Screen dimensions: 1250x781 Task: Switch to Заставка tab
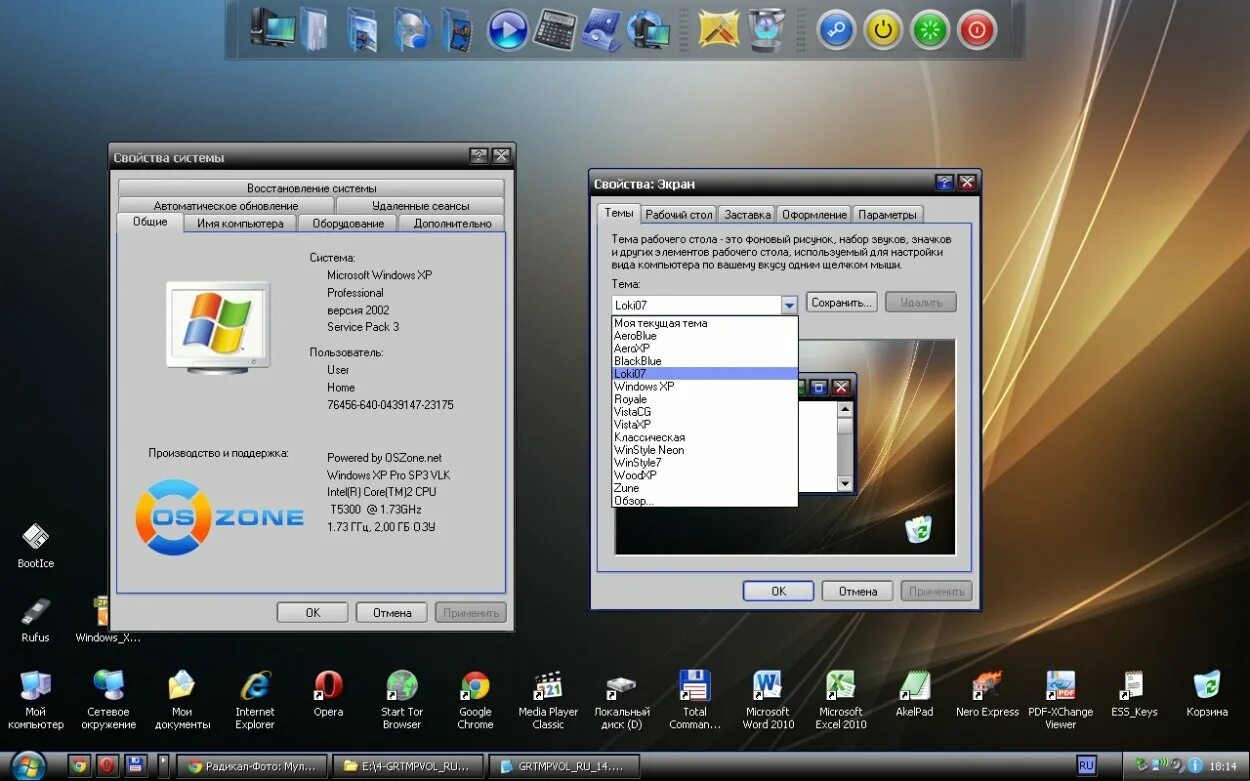(748, 214)
